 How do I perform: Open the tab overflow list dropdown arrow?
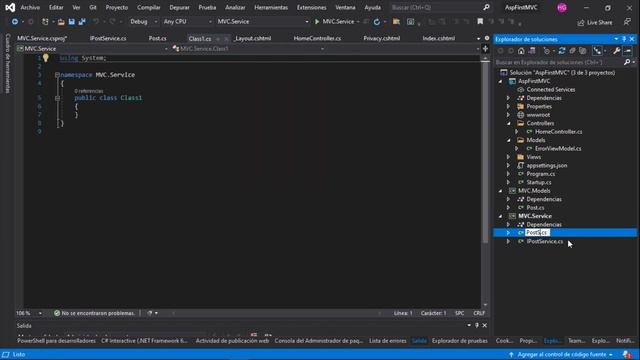tap(478, 38)
